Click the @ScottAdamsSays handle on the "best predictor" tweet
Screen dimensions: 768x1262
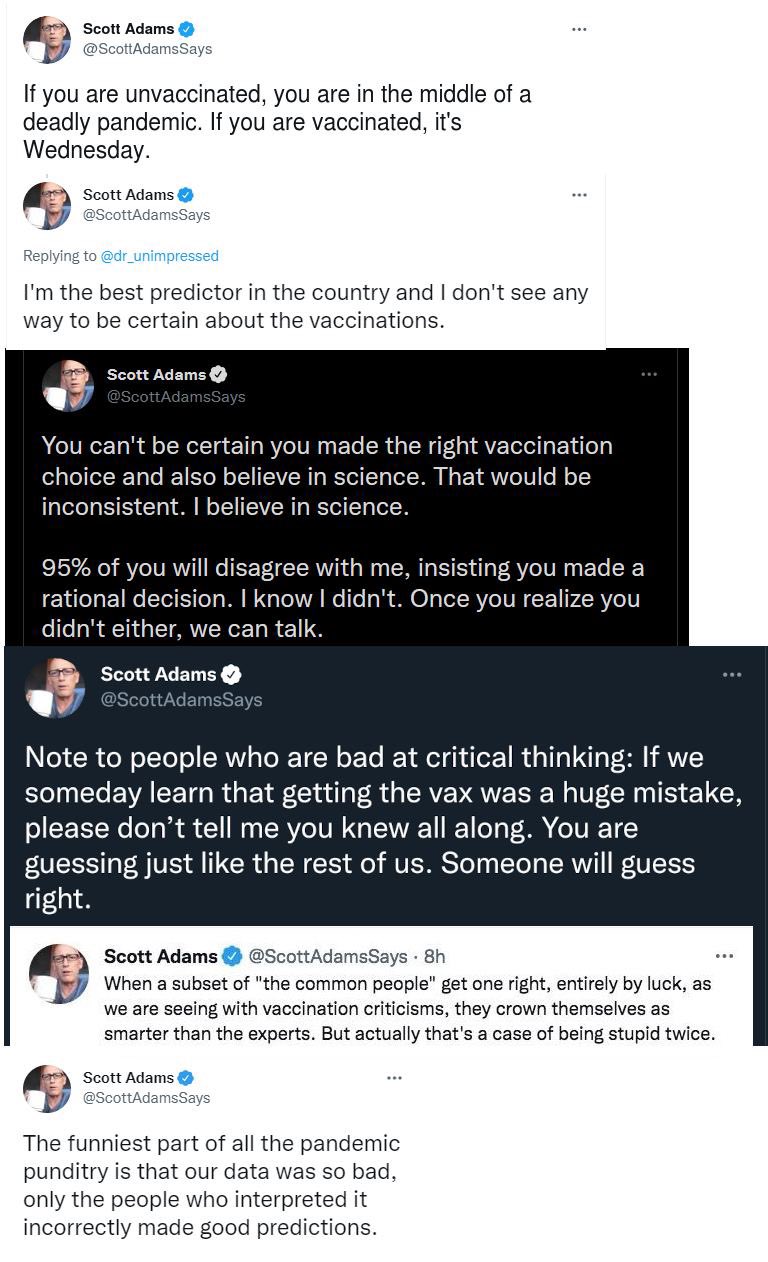[146, 215]
